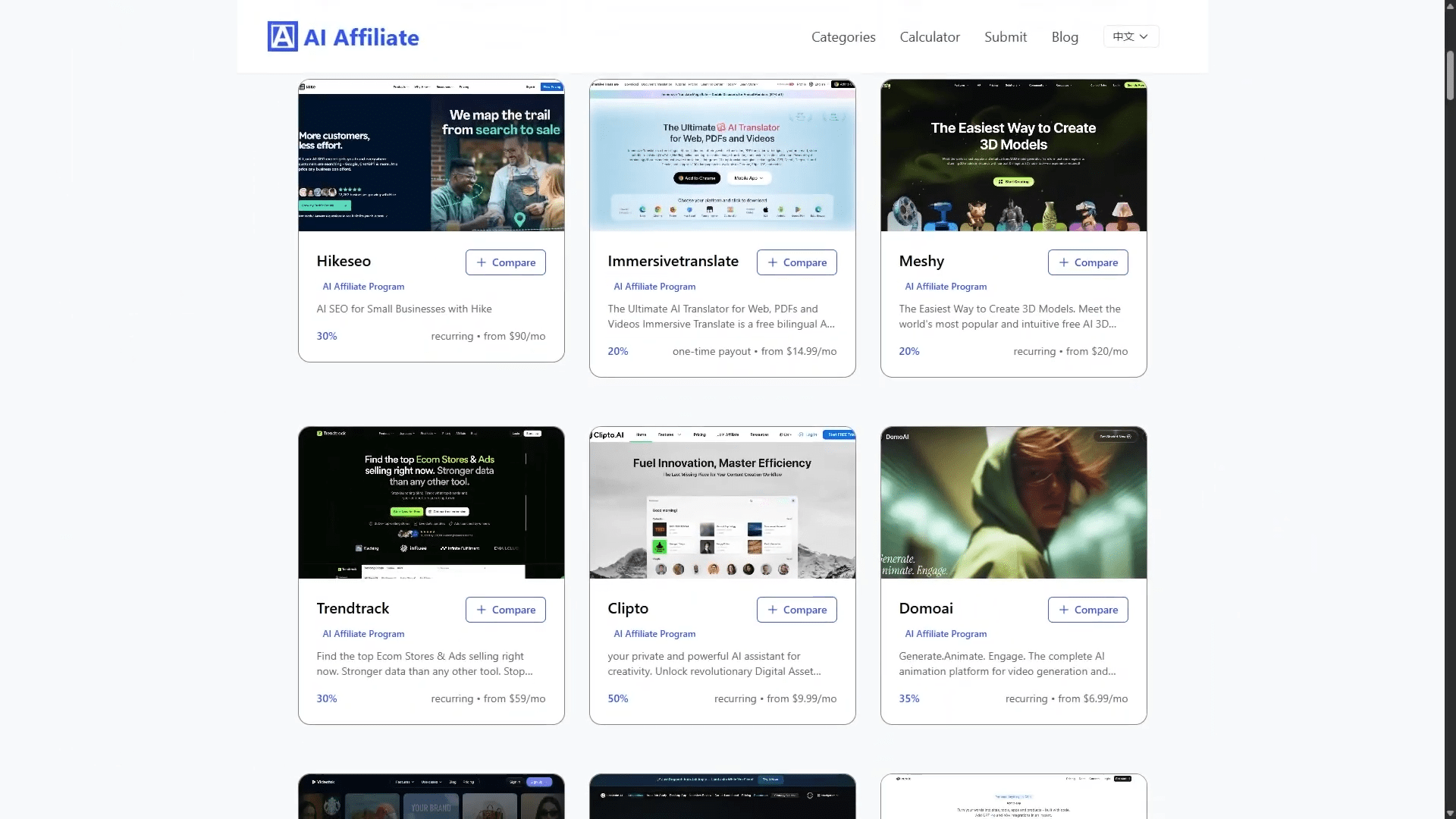Navigate to the Blog

pyautogui.click(x=1064, y=36)
